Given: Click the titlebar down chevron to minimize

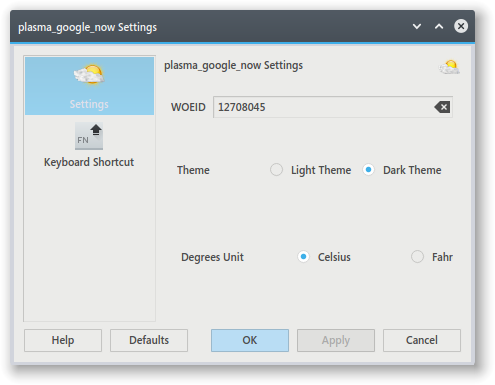Looking at the screenshot, I should click(417, 26).
